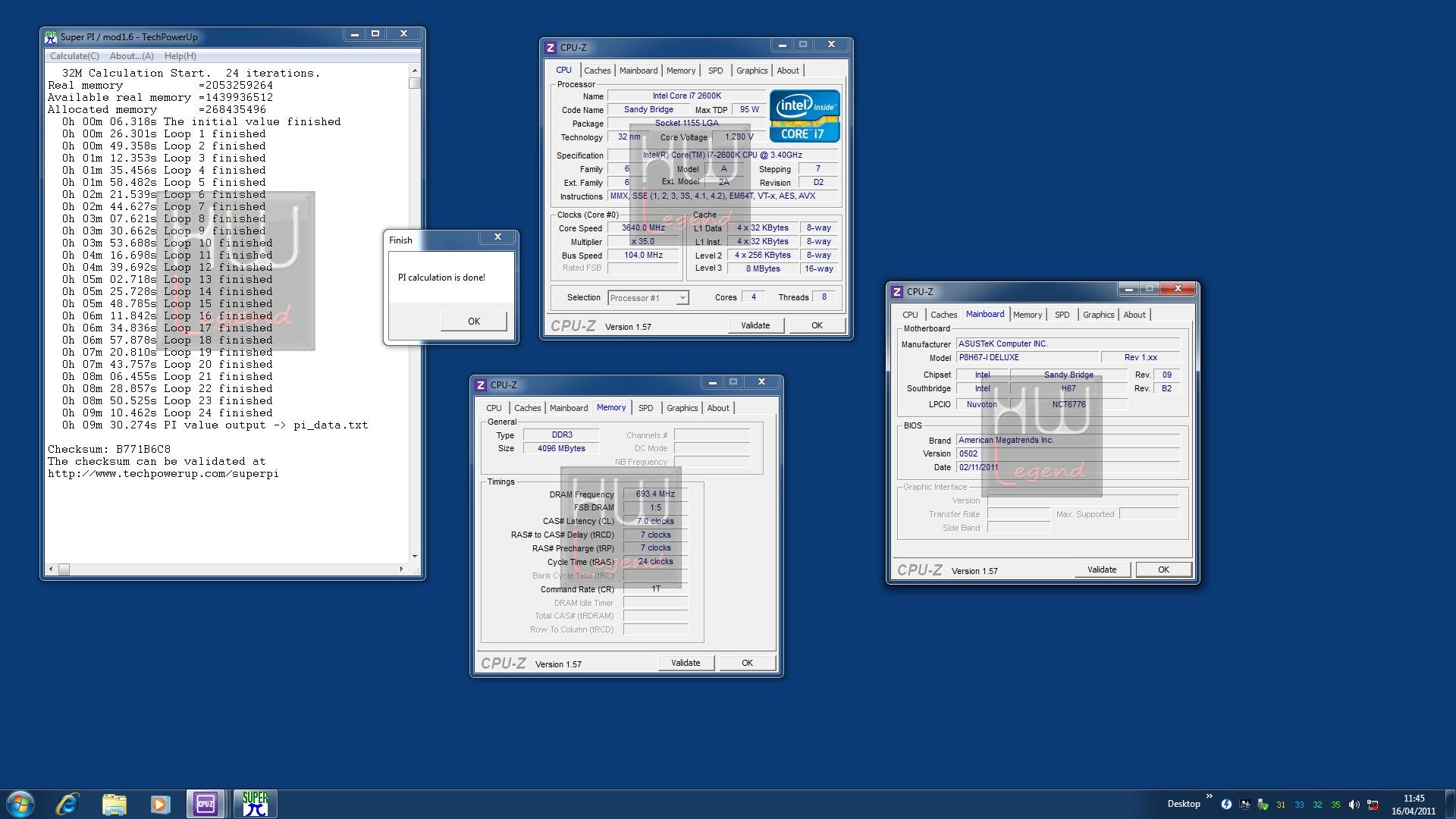The width and height of the screenshot is (1456, 819).
Task: Click the Z icon of the Memory-tab CPU-Z window
Action: pos(481,385)
